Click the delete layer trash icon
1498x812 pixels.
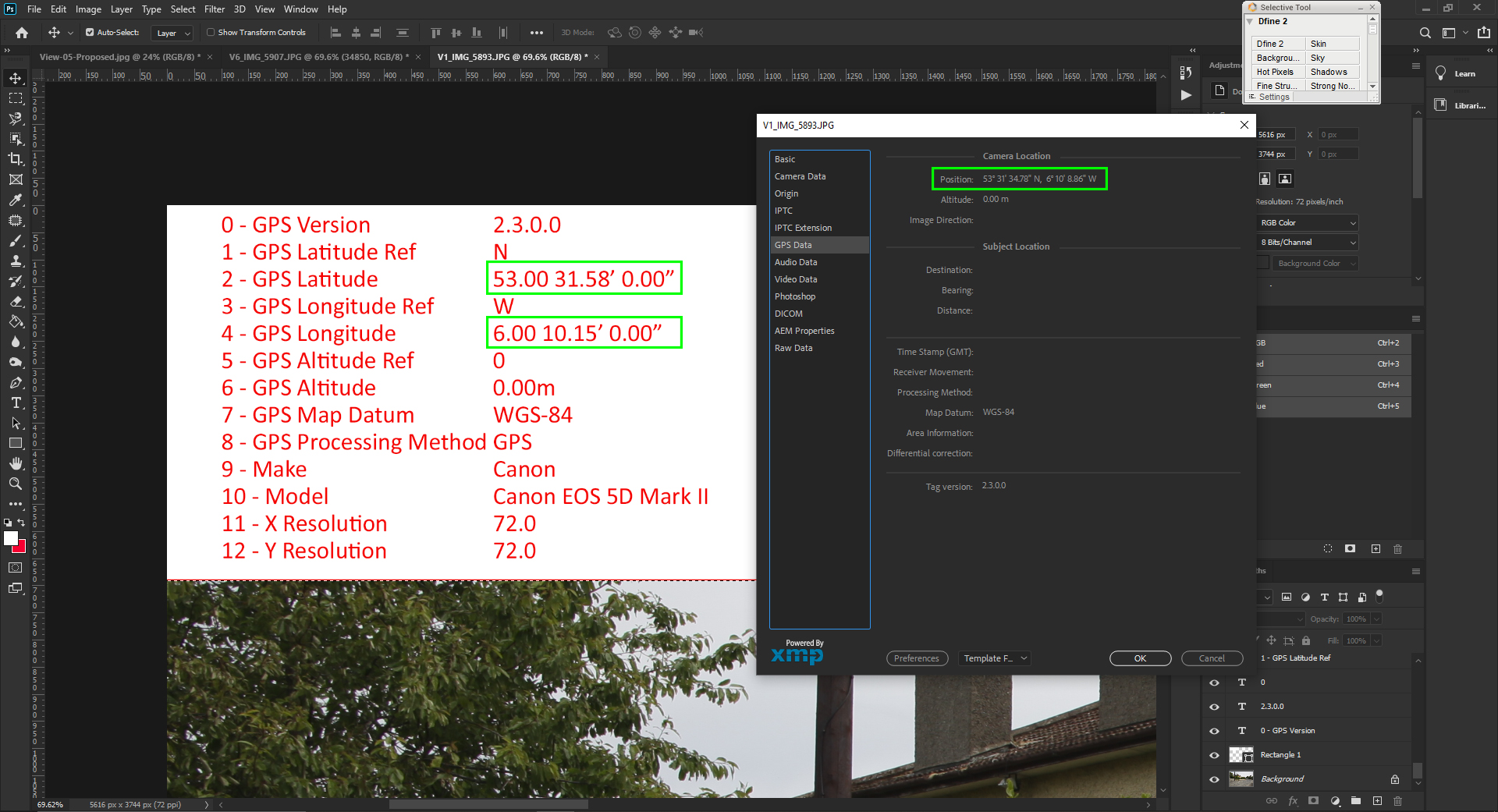(1397, 801)
